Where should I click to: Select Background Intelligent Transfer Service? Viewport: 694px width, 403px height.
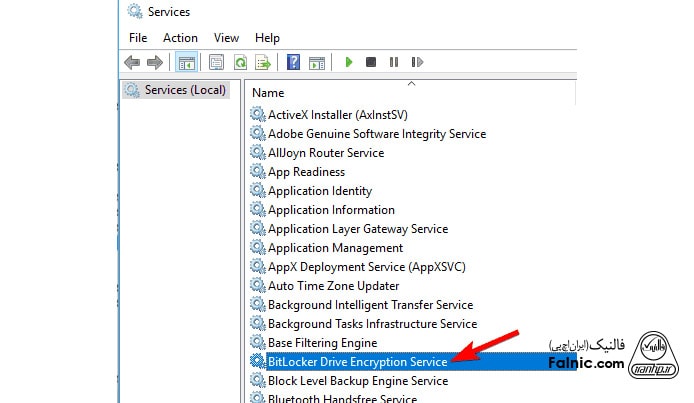point(370,305)
